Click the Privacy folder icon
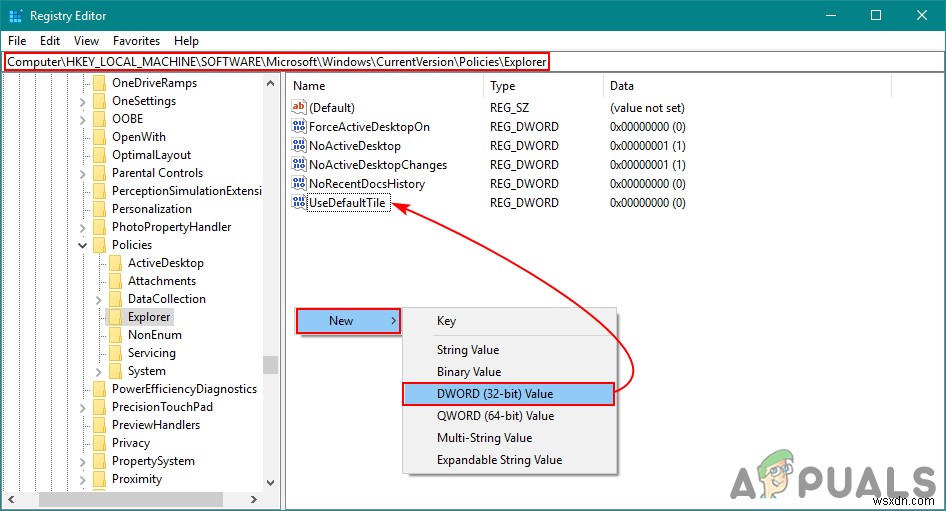 pyautogui.click(x=100, y=443)
